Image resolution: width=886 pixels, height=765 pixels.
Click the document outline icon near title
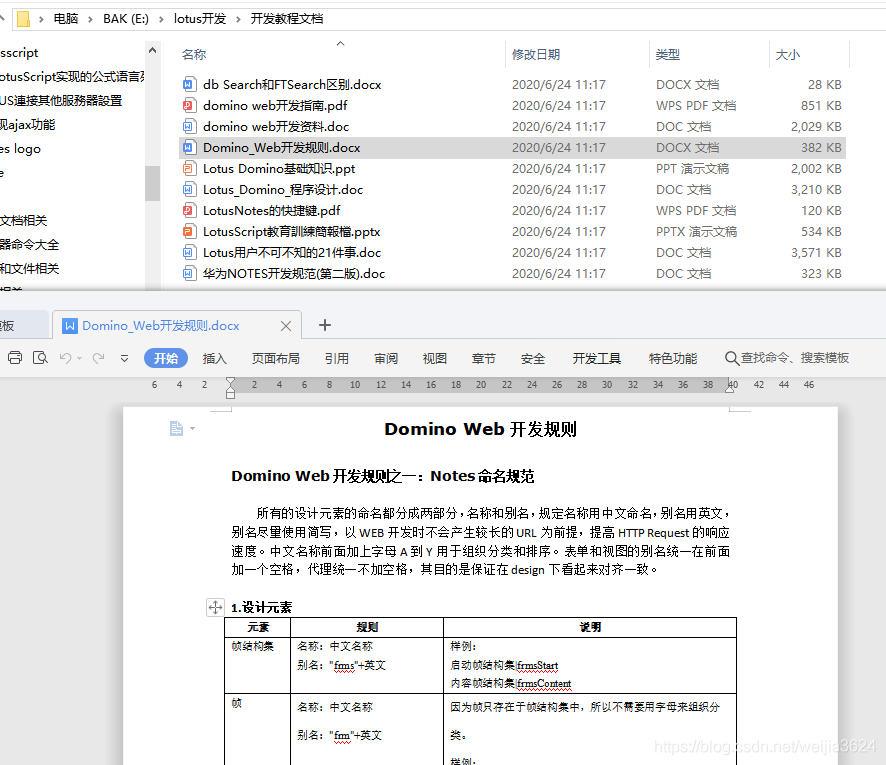176,428
